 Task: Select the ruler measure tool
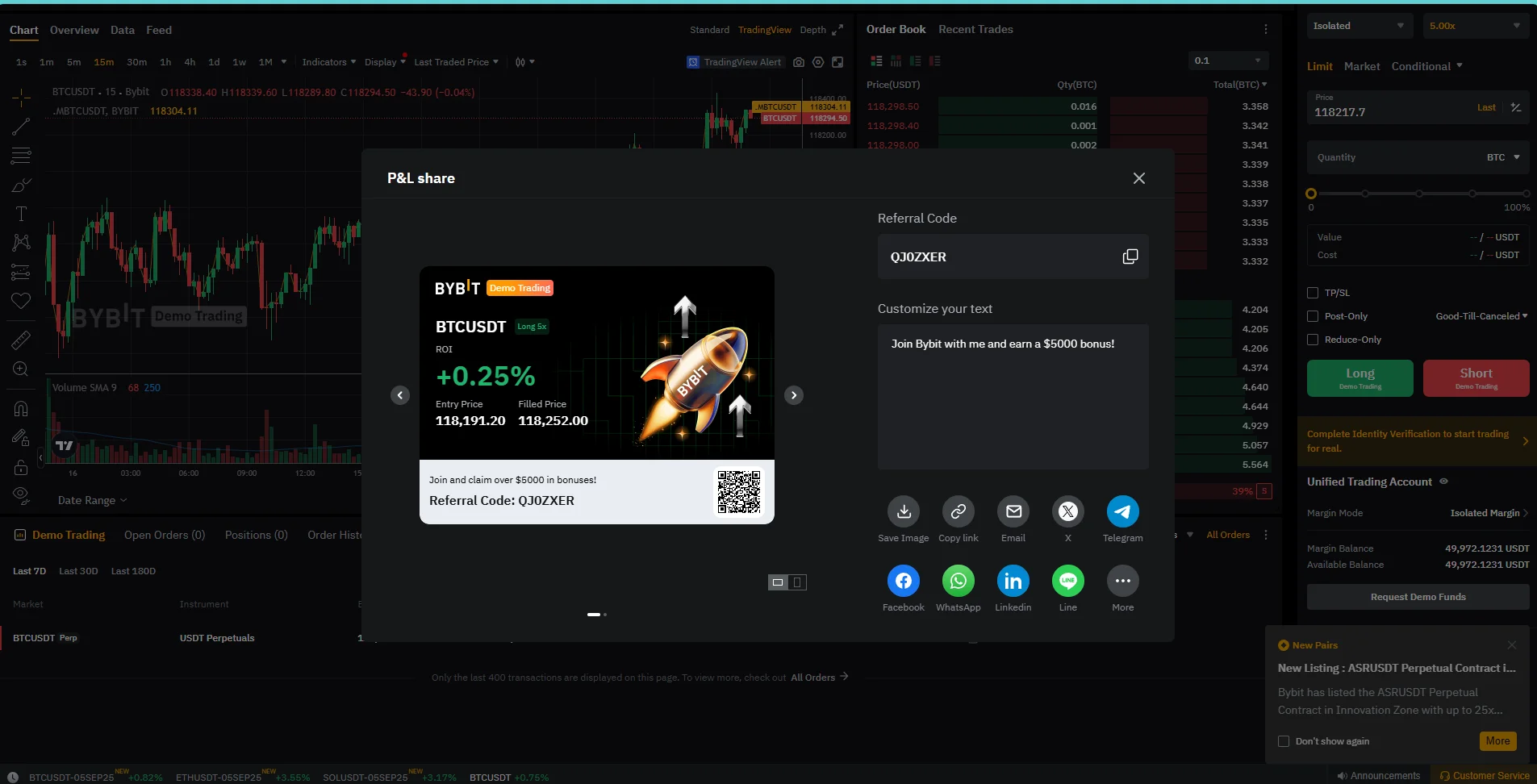click(x=21, y=340)
